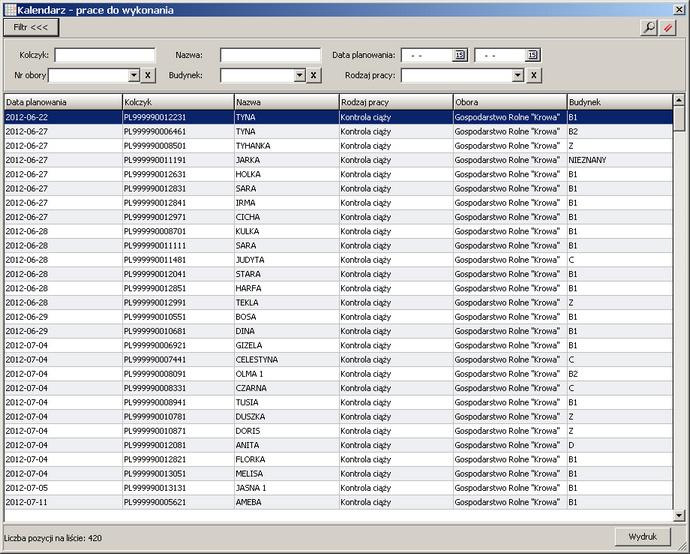Open the Rodzaj pracy dropdown list
690x554 pixels.
518,75
